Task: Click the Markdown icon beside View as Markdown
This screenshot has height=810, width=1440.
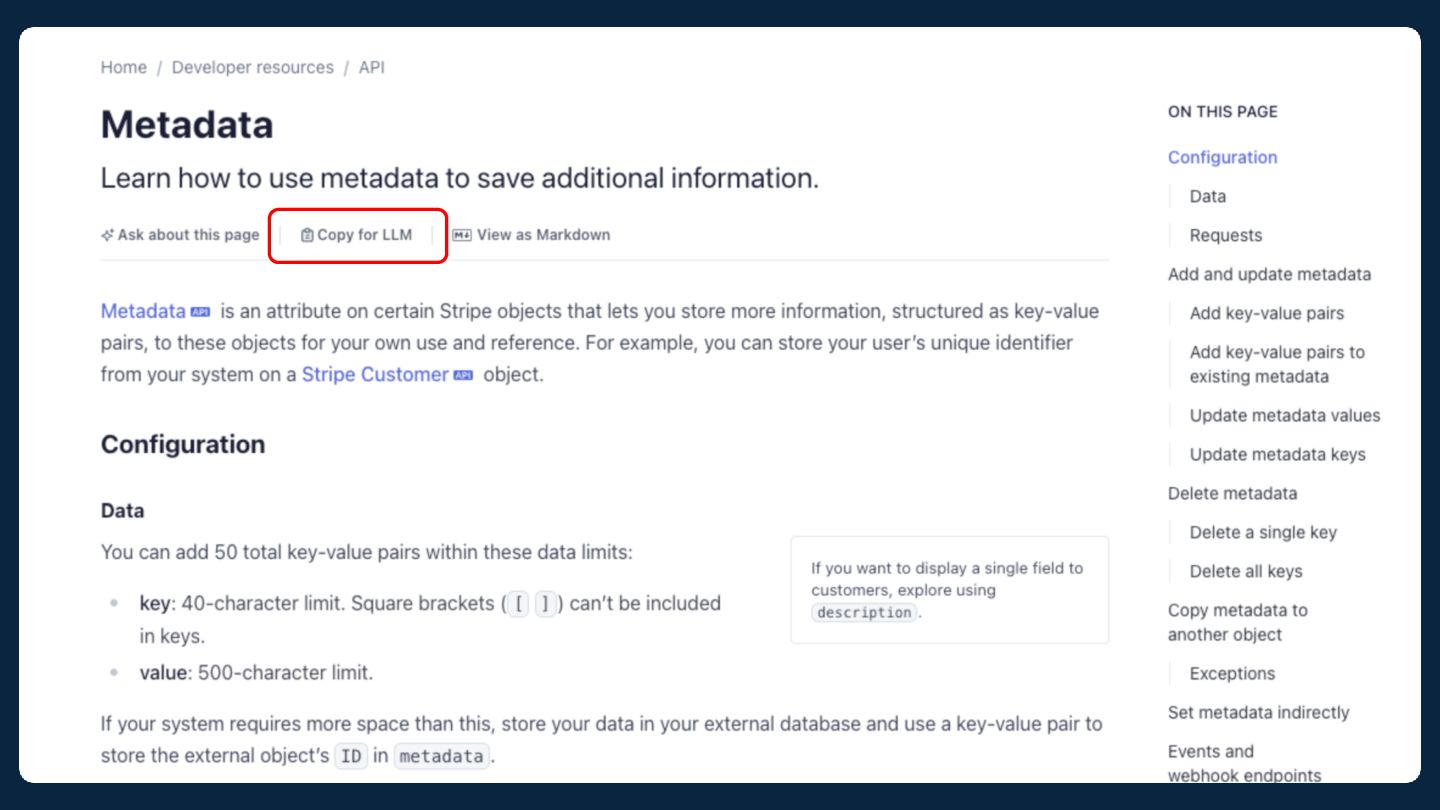Action: (x=461, y=235)
